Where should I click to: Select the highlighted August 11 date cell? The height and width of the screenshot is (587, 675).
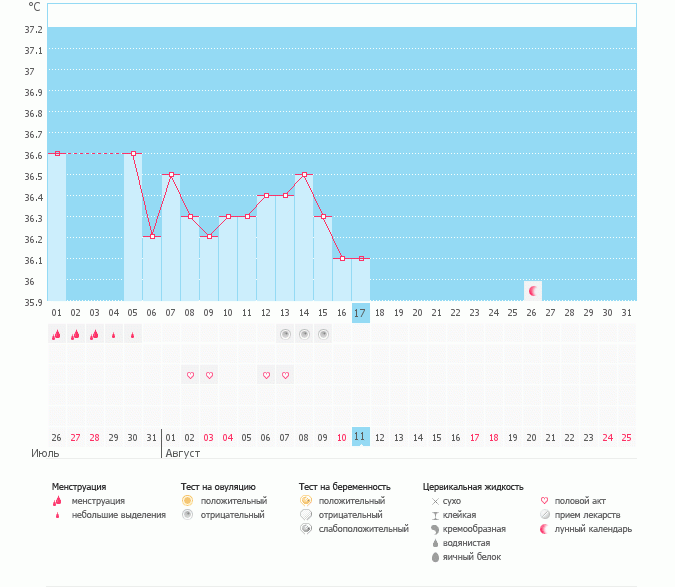(361, 437)
